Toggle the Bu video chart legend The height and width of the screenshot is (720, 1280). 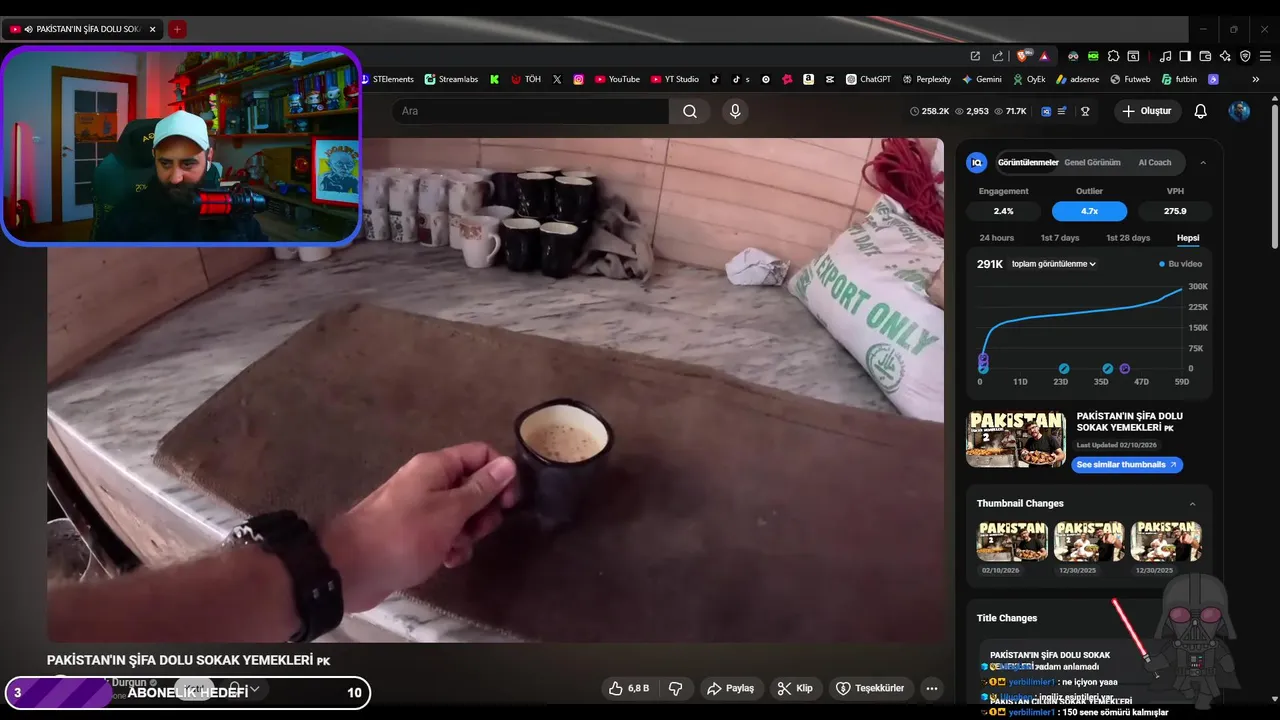tap(1180, 264)
